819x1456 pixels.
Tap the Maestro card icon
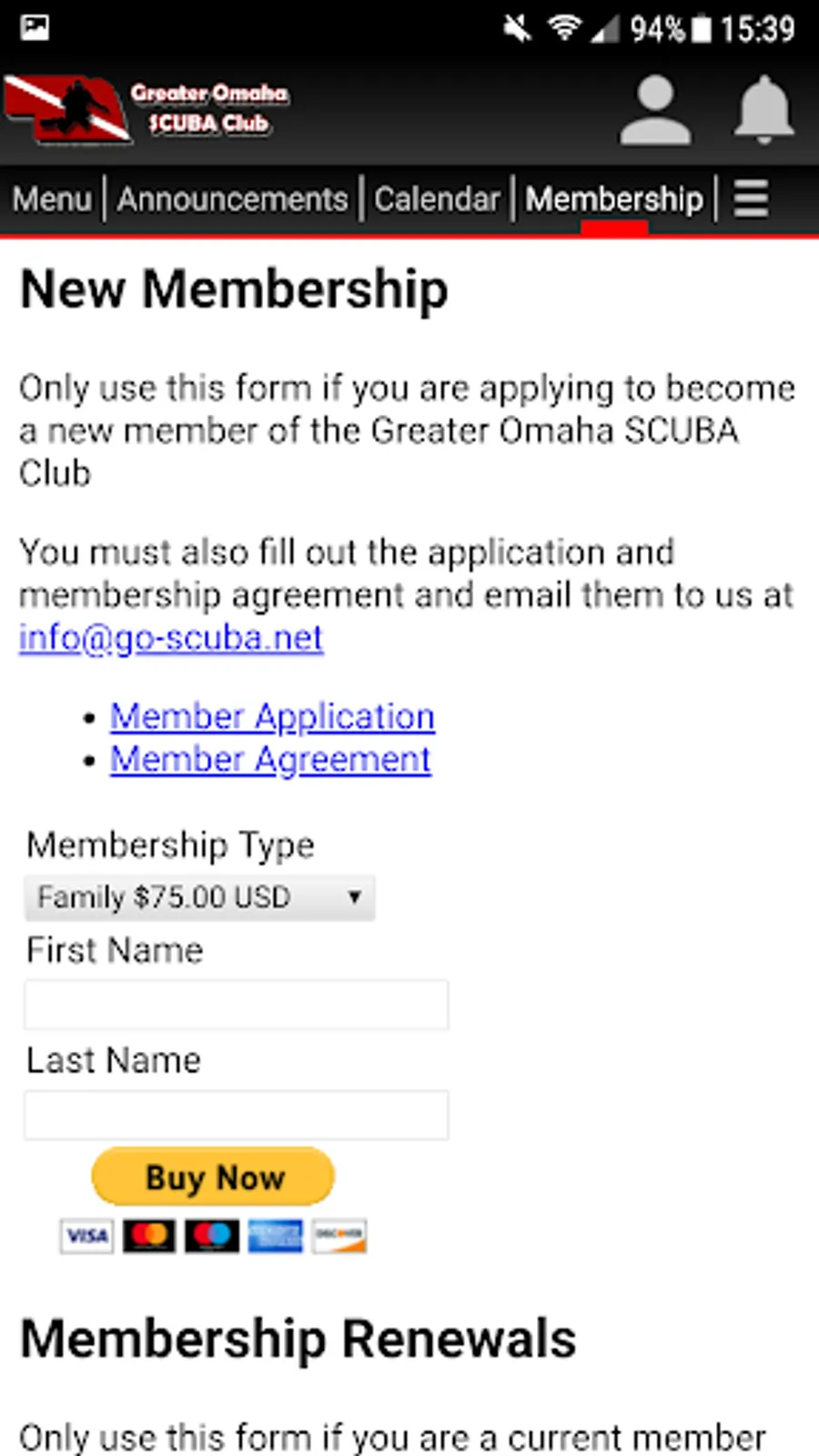tap(212, 1236)
